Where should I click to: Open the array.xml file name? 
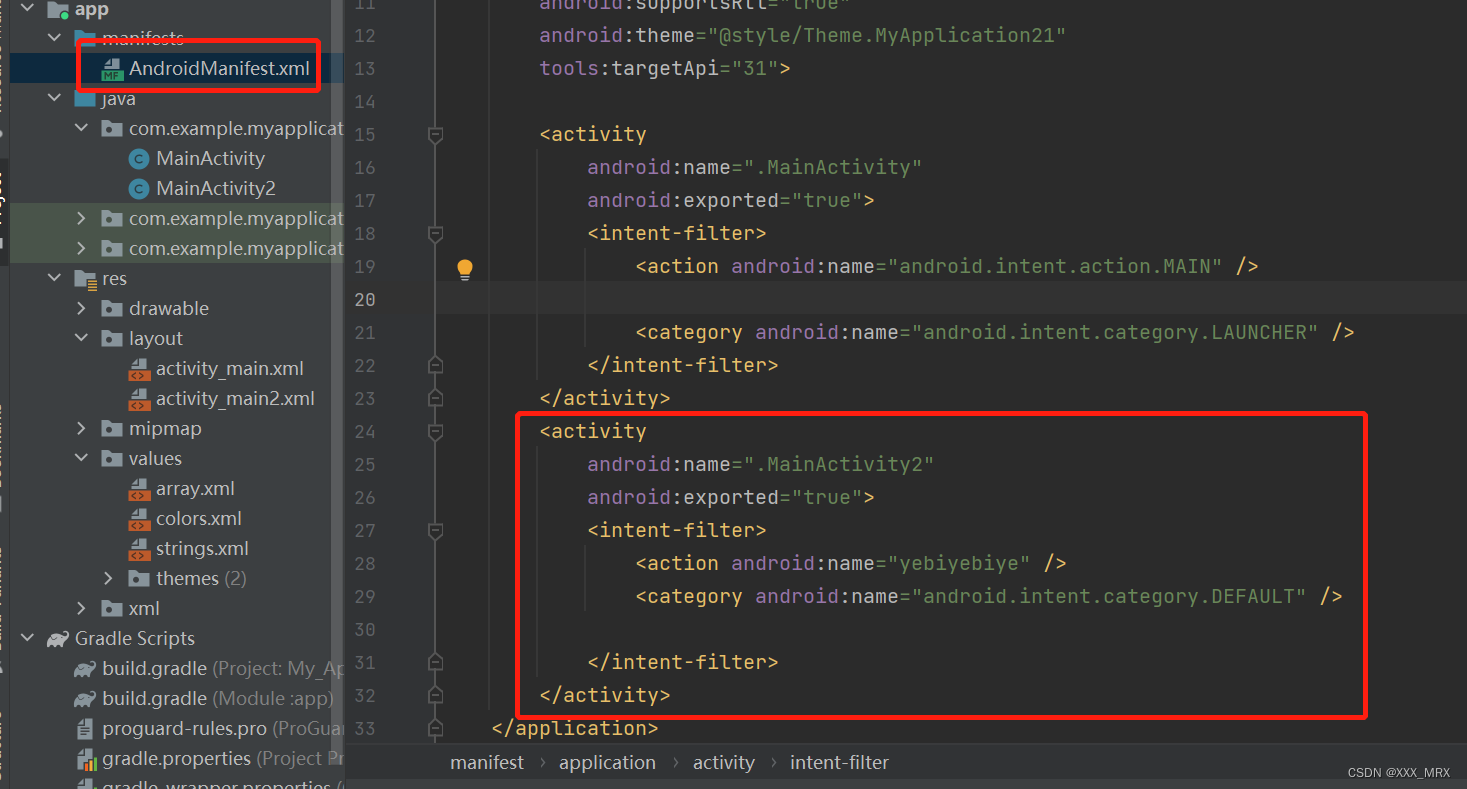click(195, 489)
